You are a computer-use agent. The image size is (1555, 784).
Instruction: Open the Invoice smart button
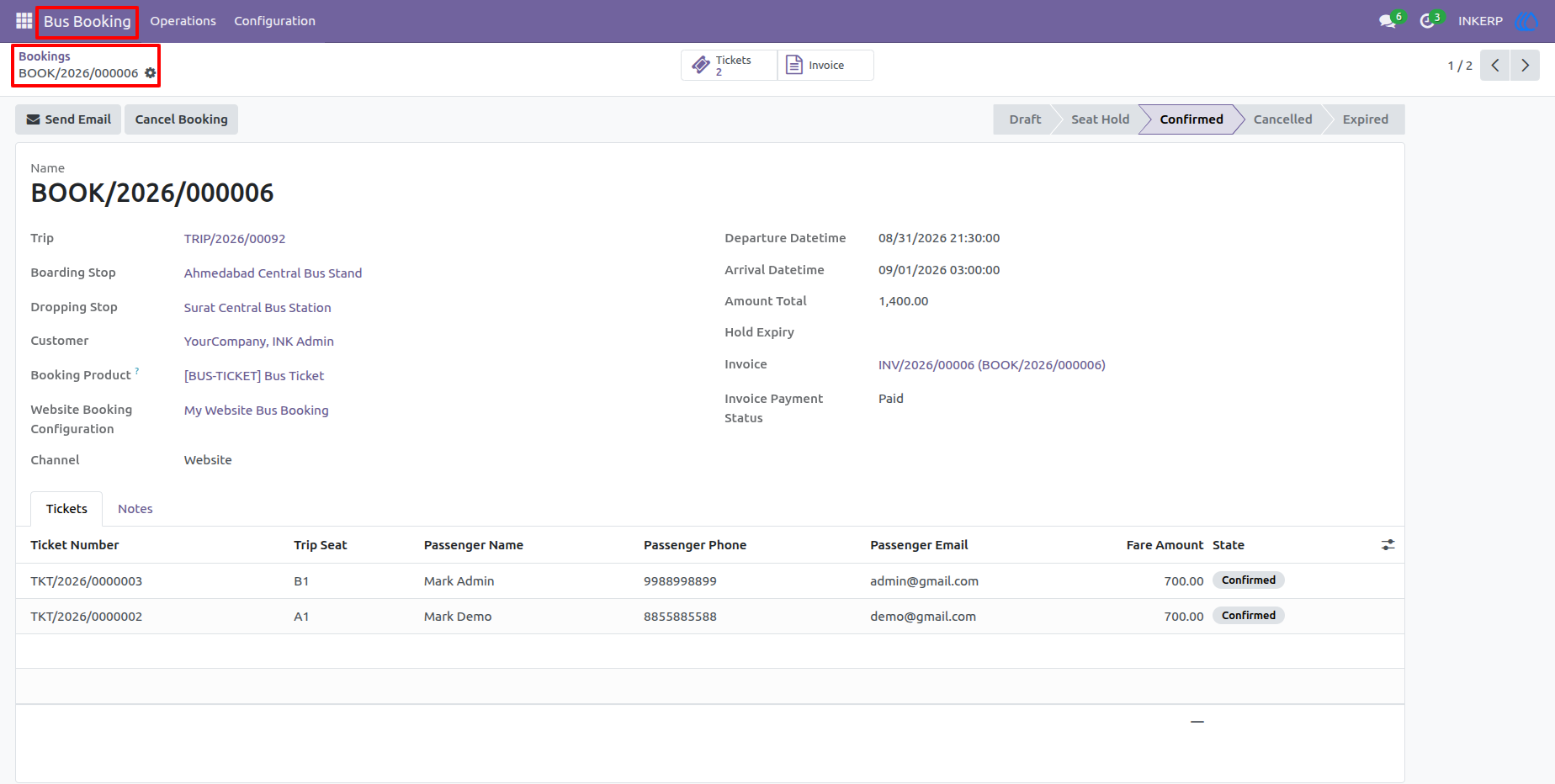pyautogui.click(x=825, y=66)
